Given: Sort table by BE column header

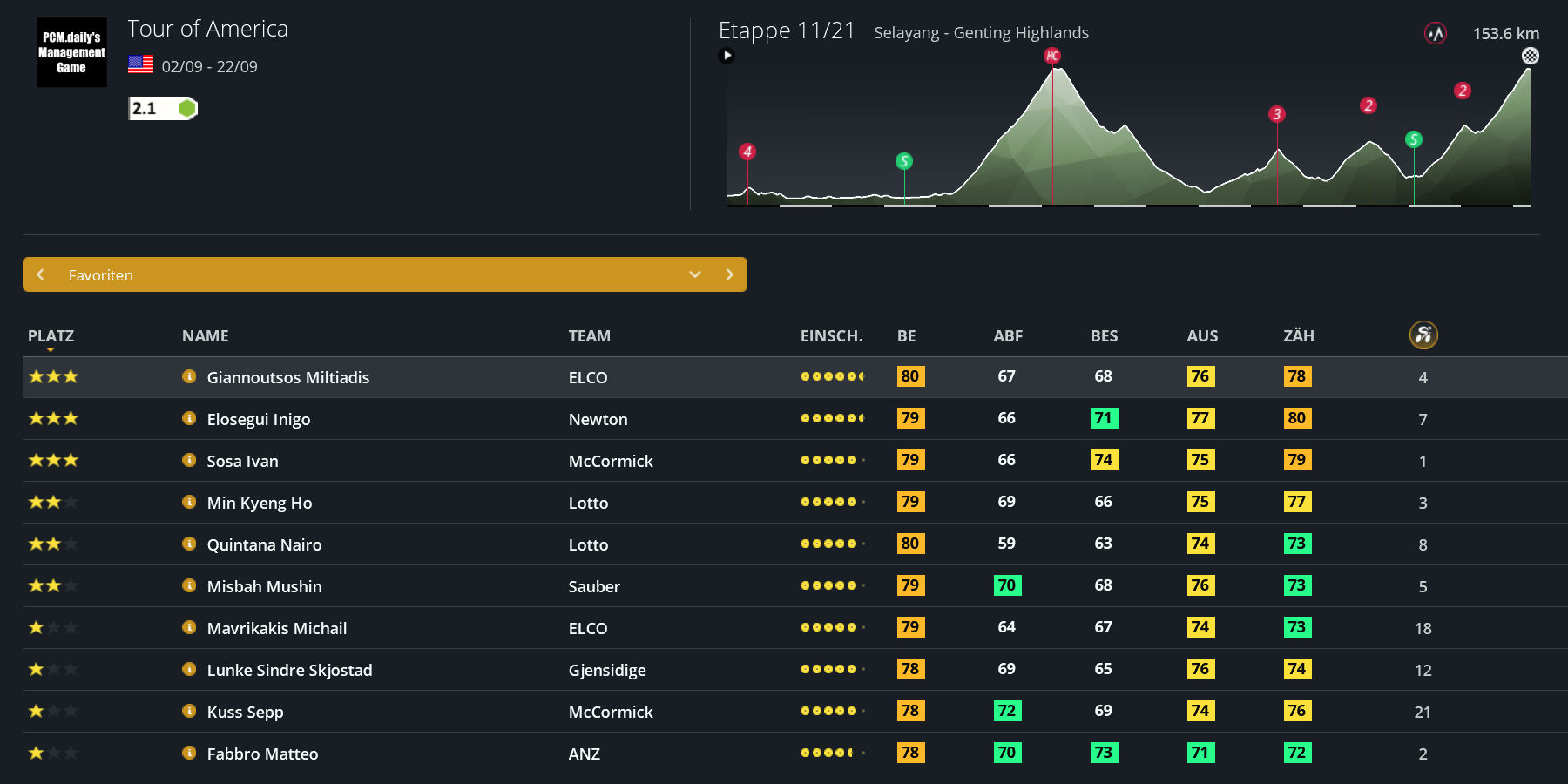Looking at the screenshot, I should [906, 336].
